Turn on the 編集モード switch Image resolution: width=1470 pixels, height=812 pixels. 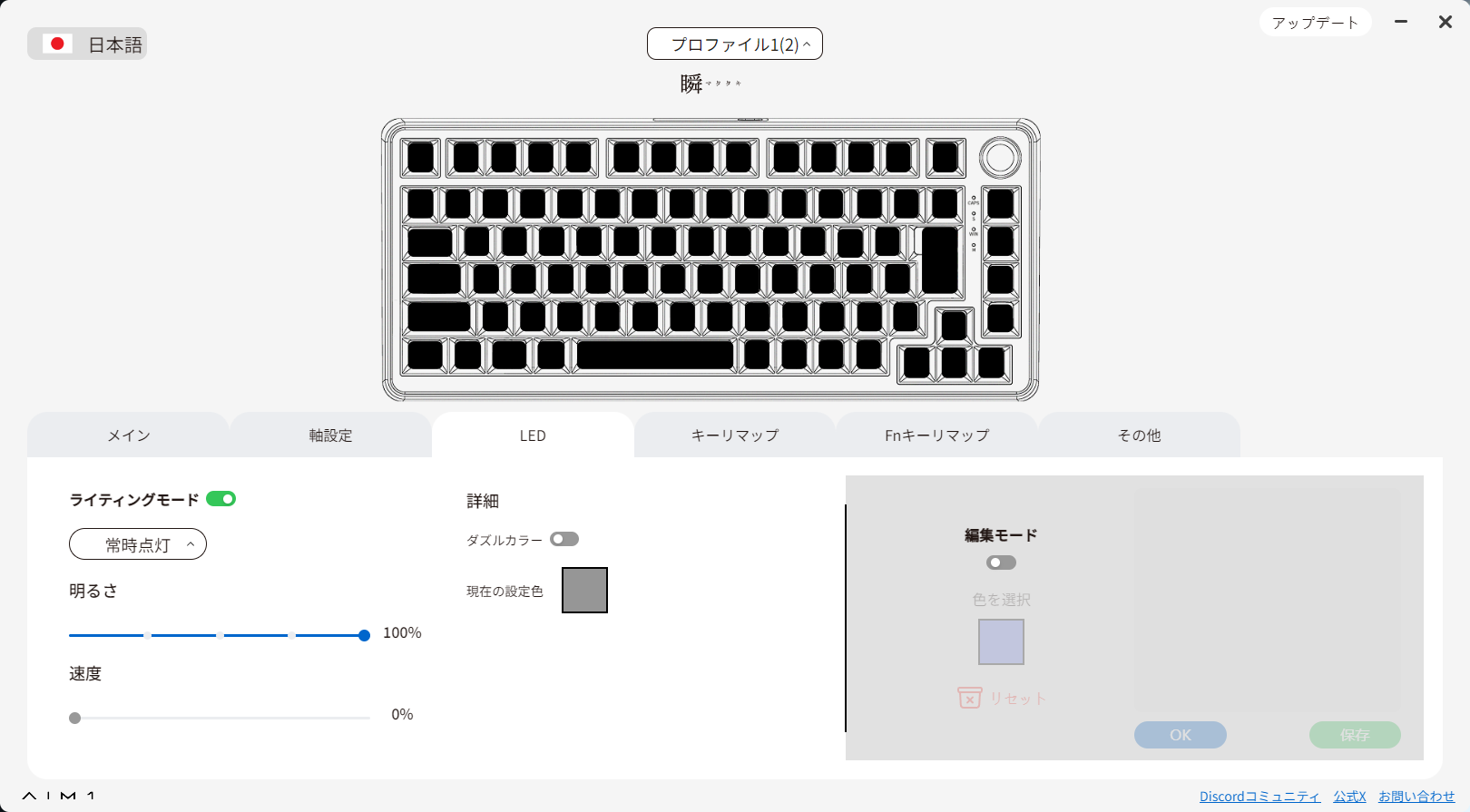1001,563
